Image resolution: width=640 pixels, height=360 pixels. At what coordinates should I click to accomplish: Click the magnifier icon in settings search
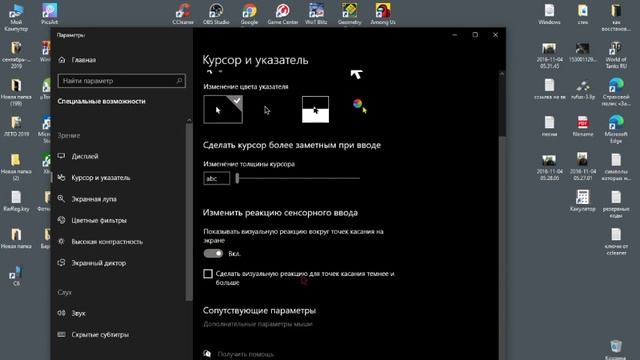point(179,81)
